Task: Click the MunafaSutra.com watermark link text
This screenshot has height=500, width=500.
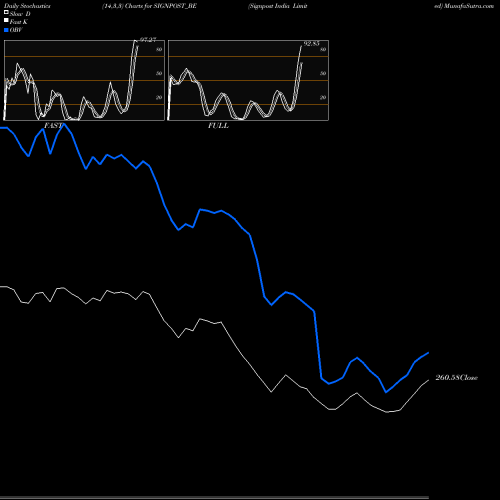Action: tap(469, 6)
